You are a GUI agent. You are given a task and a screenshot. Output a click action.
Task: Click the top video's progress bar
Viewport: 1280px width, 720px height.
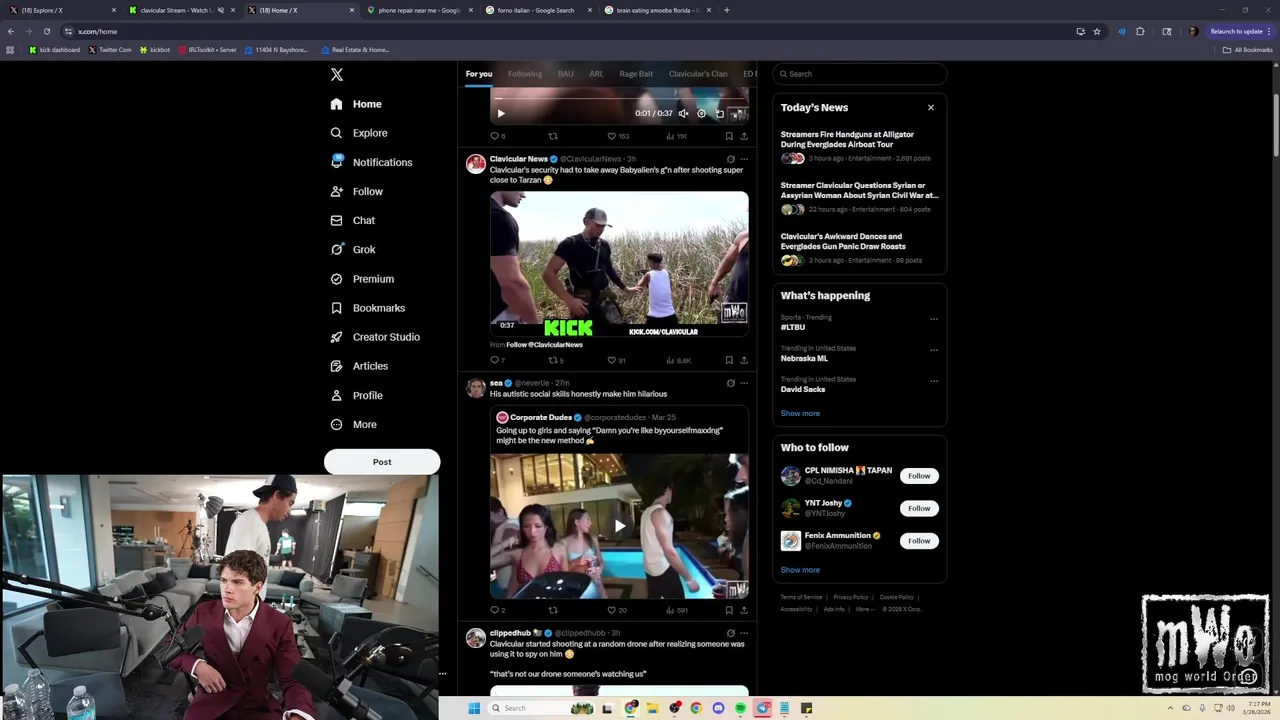(x=619, y=98)
